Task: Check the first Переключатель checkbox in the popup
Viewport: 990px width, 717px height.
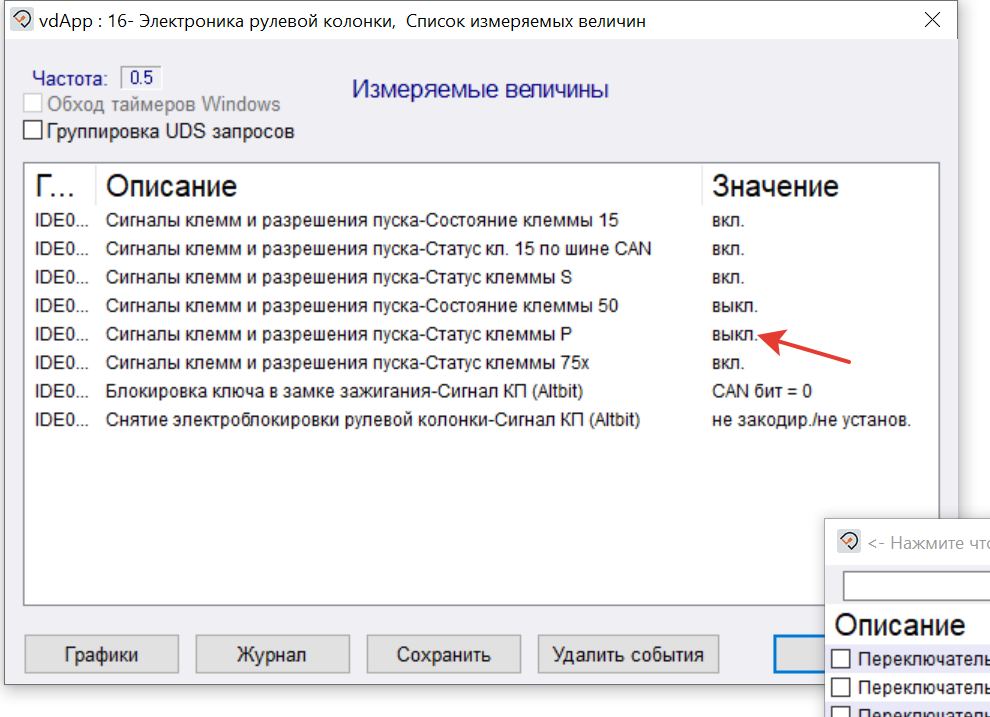Action: point(840,658)
